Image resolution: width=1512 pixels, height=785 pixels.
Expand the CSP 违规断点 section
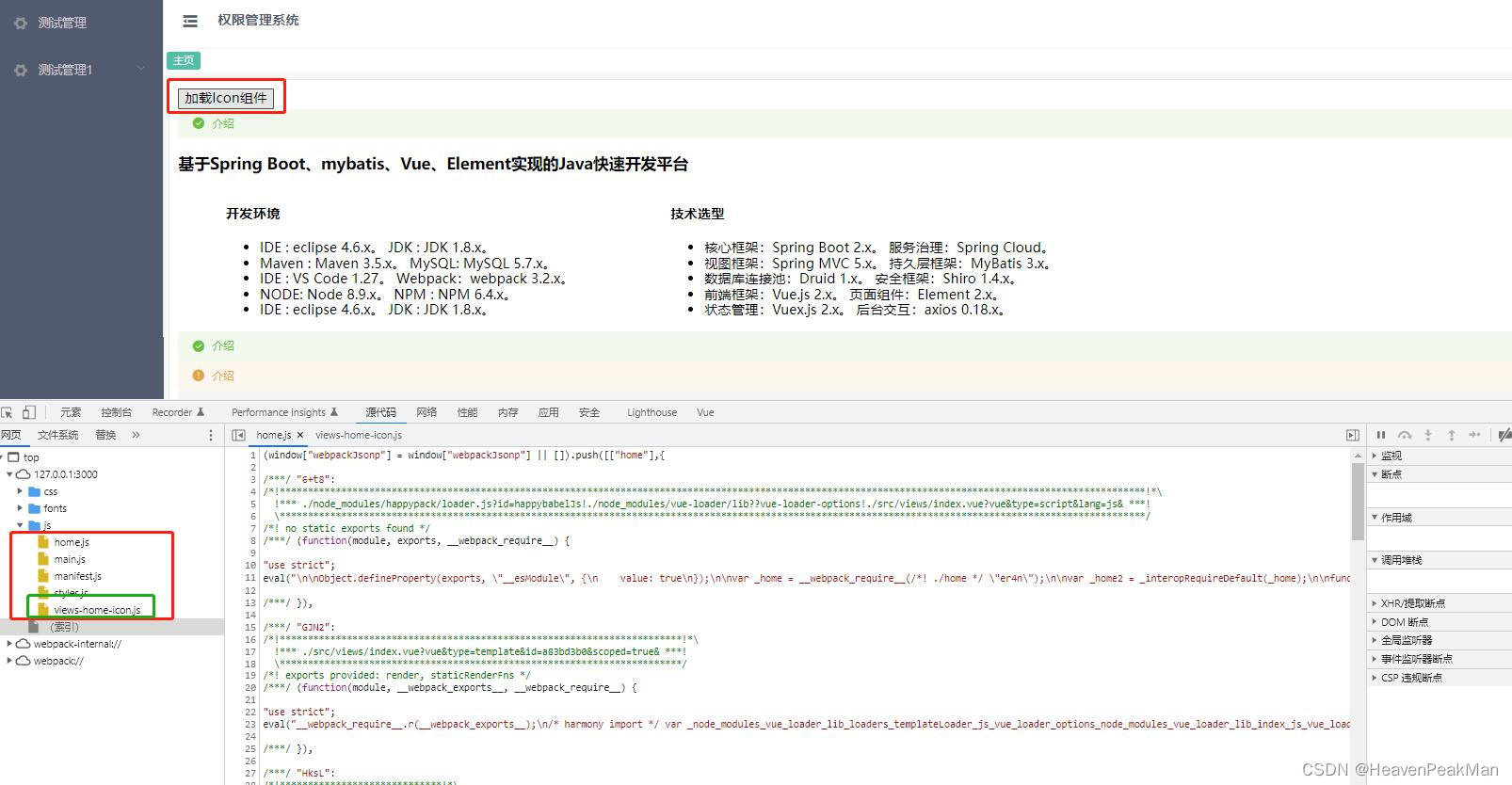[1375, 678]
